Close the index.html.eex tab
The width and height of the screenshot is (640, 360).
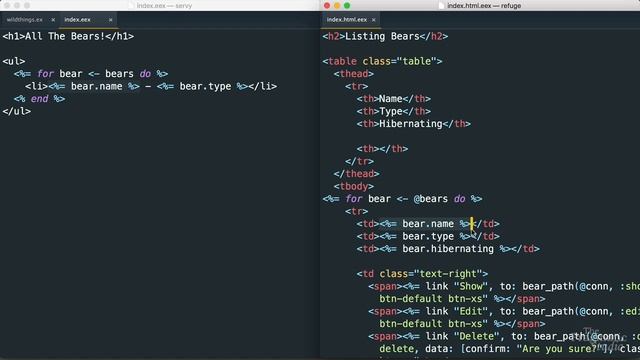373,20
